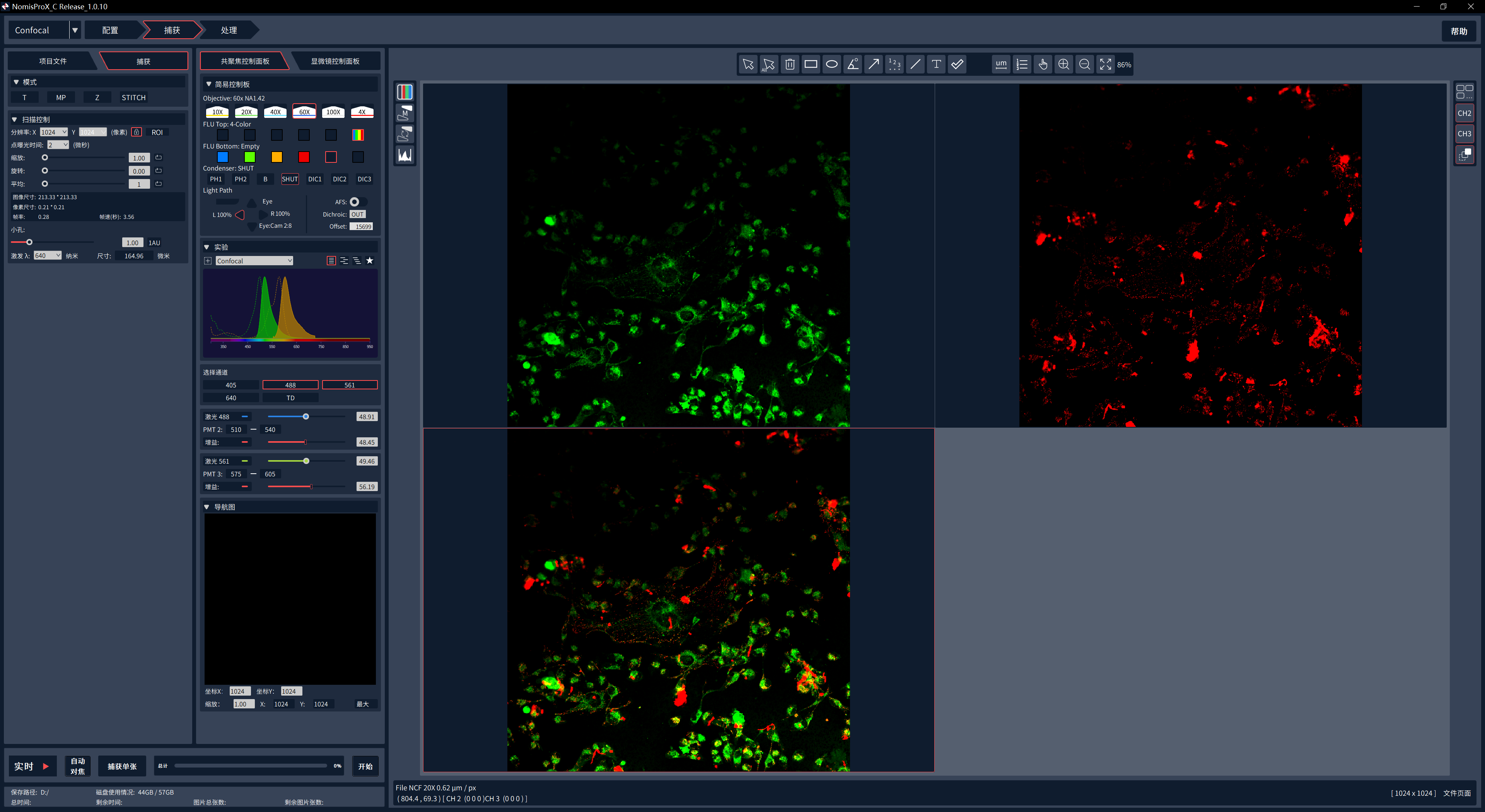Toggle the 488 laser channel
Screen dimensions: 1485x812
[x=290, y=385]
